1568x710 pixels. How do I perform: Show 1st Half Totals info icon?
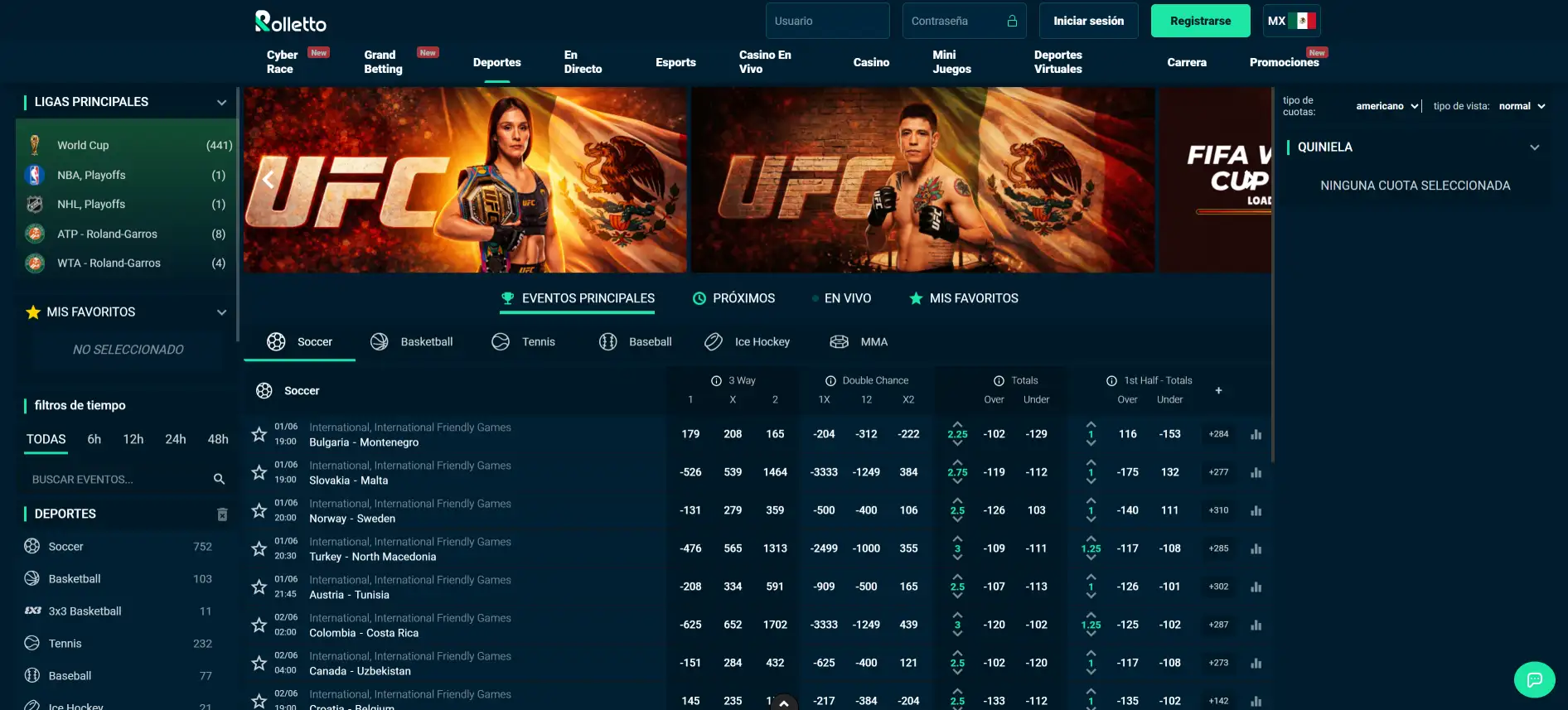click(1111, 381)
